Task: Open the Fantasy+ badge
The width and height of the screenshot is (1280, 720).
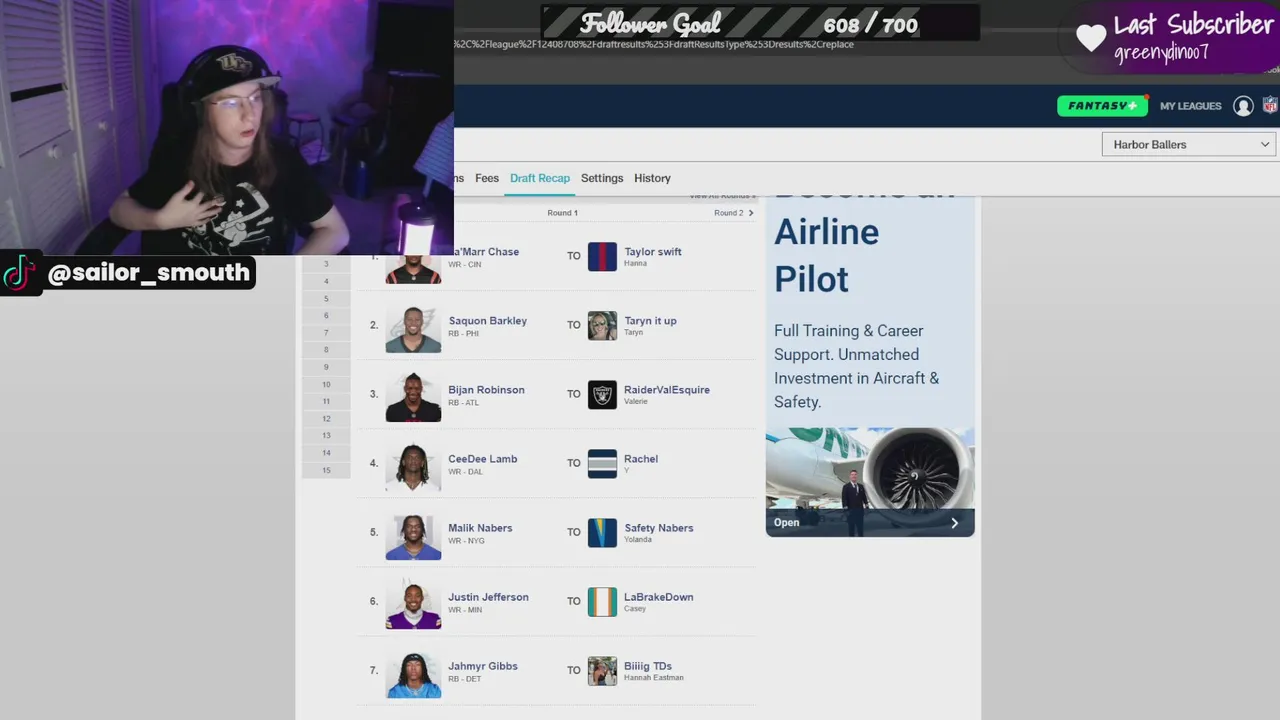Action: coord(1102,106)
